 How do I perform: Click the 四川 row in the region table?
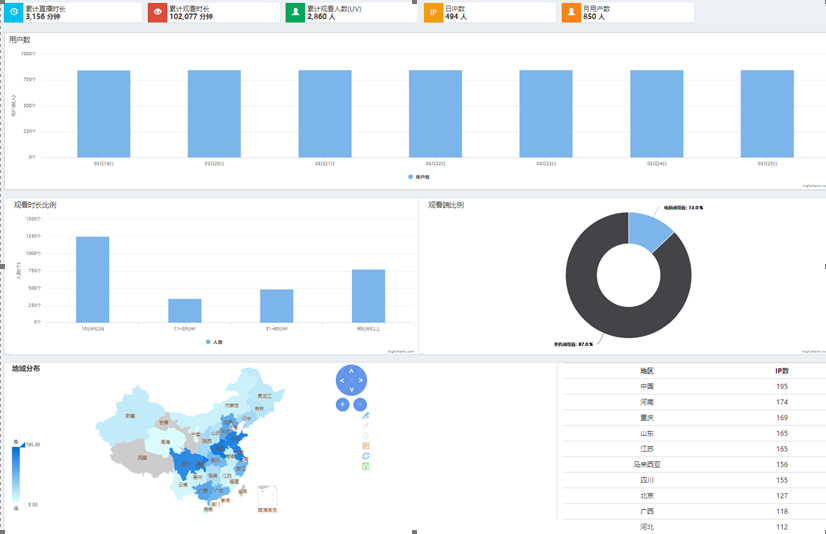[694, 480]
